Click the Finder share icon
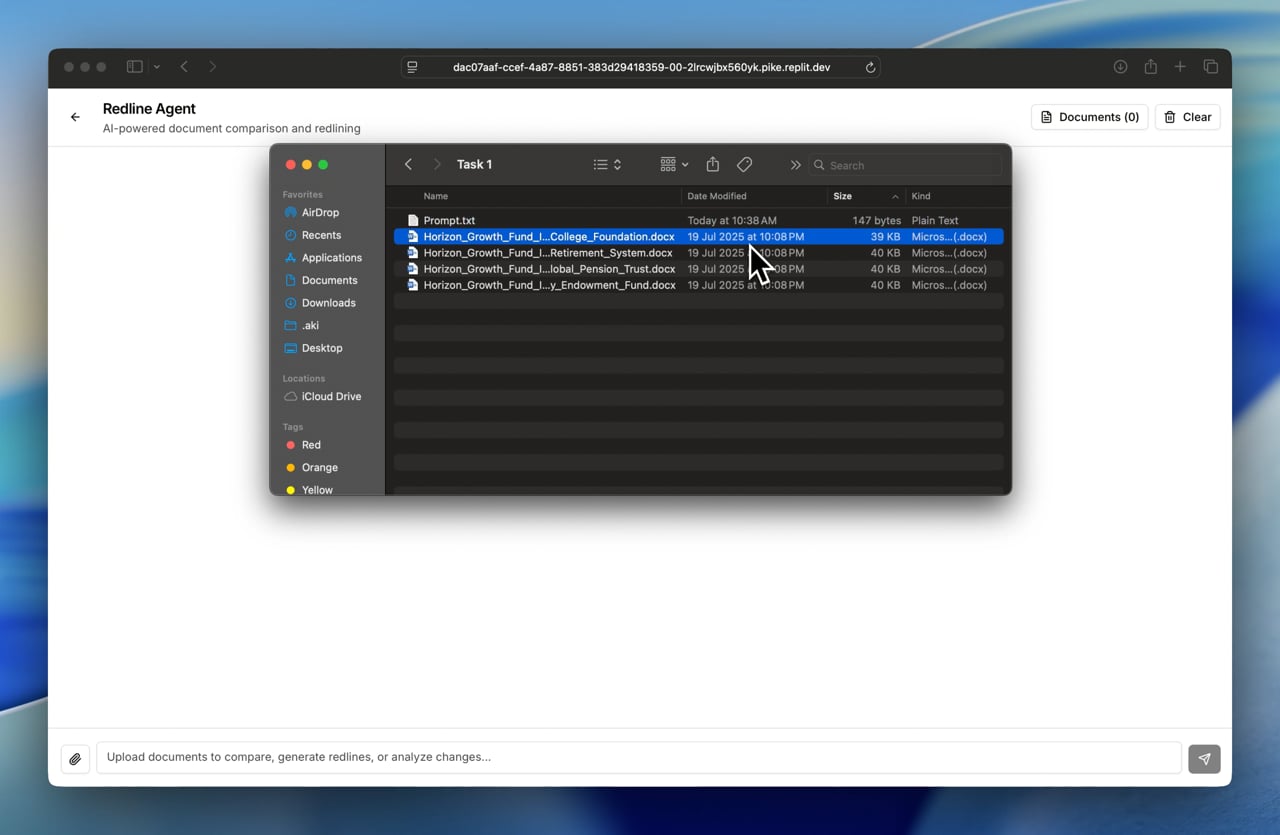 click(x=713, y=164)
